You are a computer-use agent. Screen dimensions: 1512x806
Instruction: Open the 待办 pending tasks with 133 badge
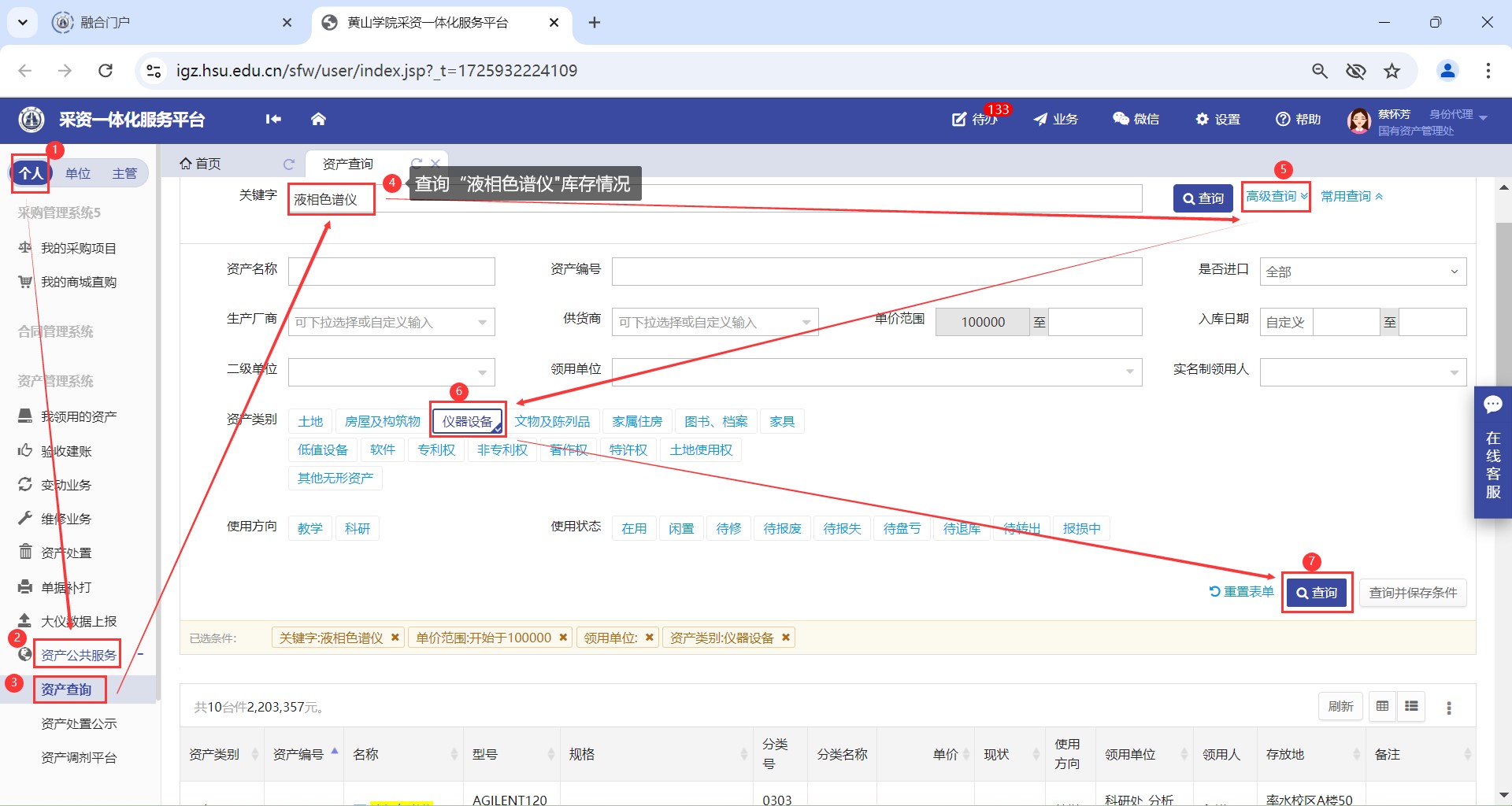coord(976,119)
